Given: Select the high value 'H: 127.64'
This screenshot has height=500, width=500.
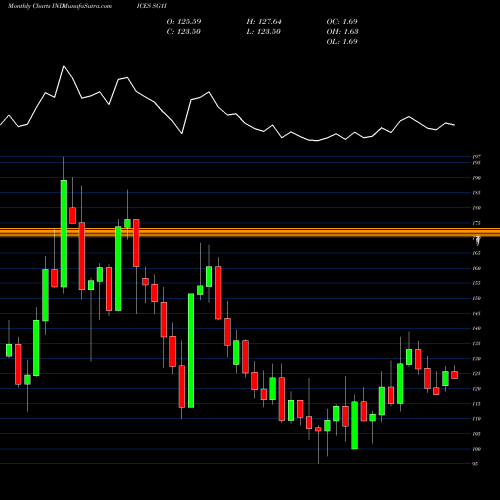Looking at the screenshot, I should [x=264, y=22].
